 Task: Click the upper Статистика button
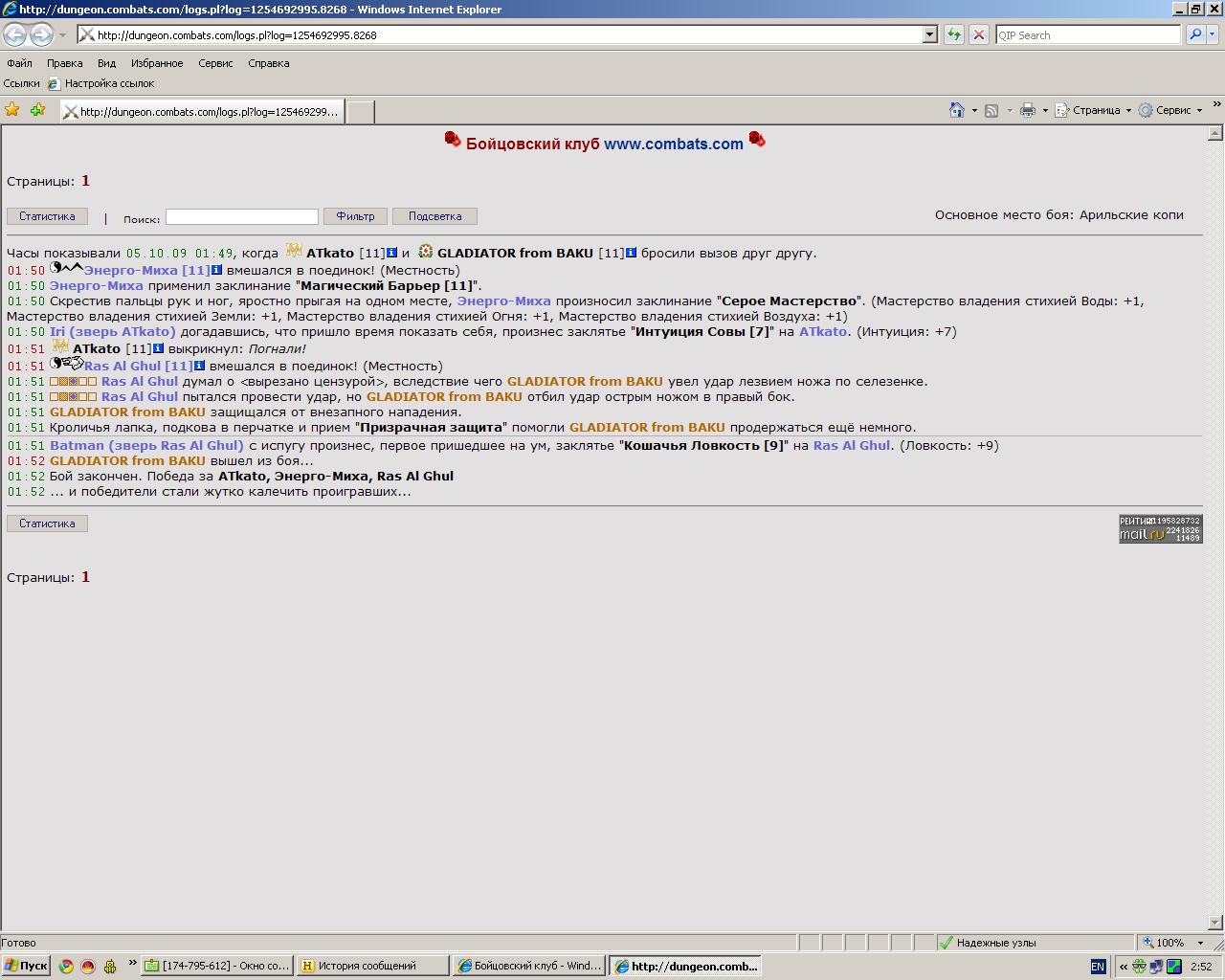tap(47, 216)
